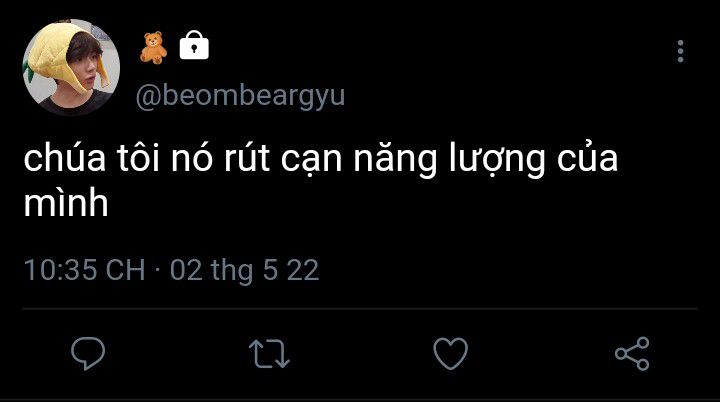
Task: Click the tweet's first line starting with chúa tôi
Action: coord(321,159)
